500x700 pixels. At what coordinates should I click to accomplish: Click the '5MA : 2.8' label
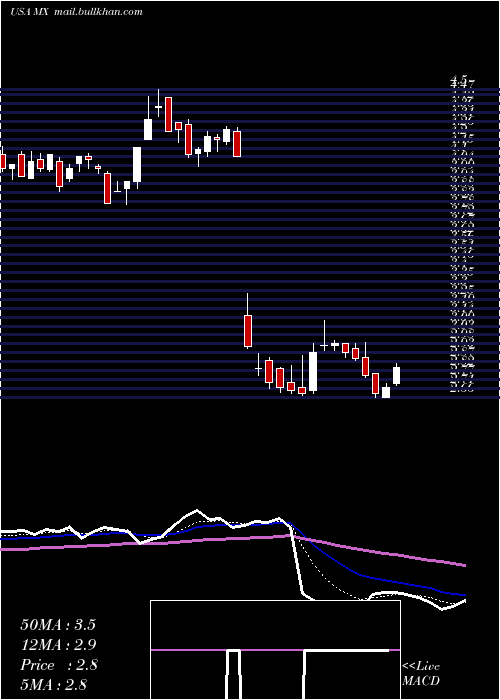(x=54, y=685)
